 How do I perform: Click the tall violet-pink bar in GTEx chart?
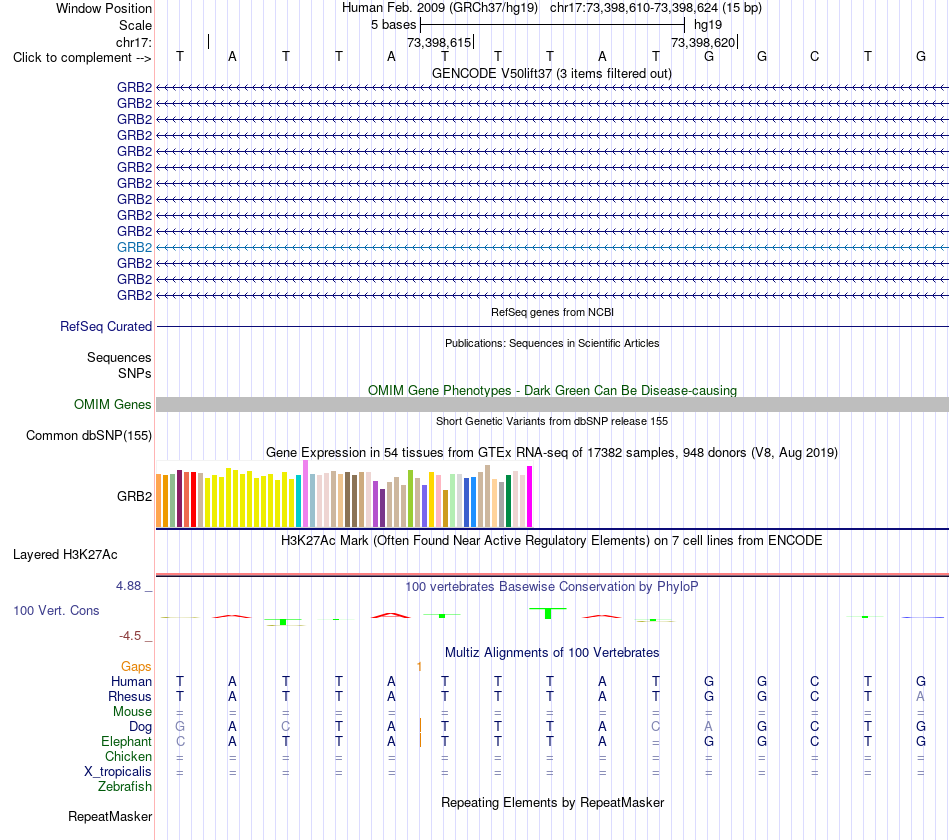tap(305, 494)
